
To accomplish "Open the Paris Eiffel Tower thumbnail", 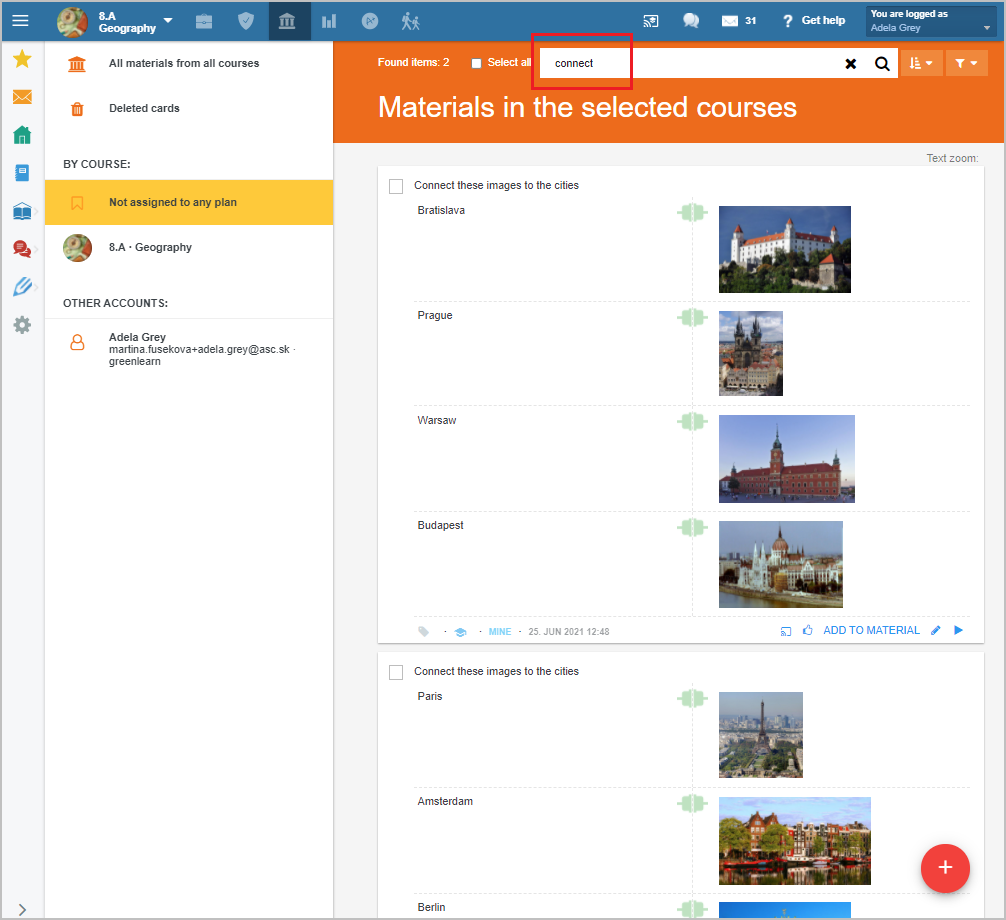I will (761, 735).
